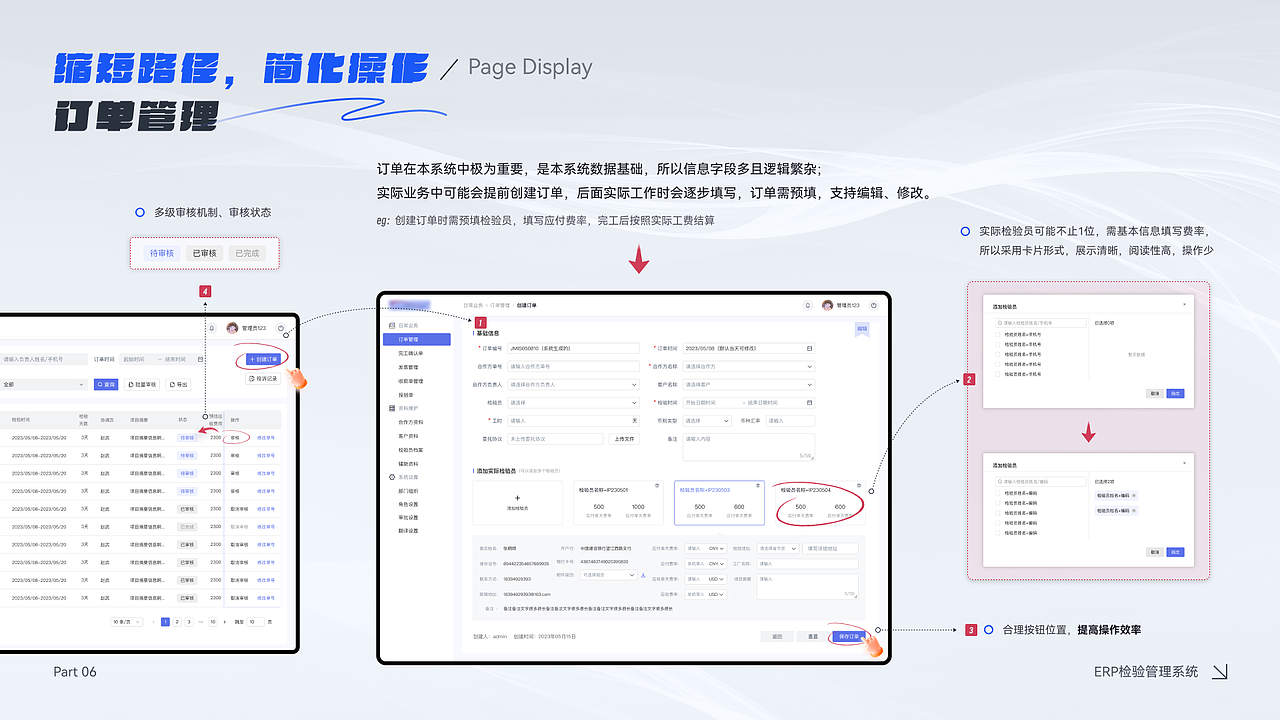Remove the first selected inspector tag in the lower dialog
Viewport: 1280px width, 720px height.
coord(1133,496)
